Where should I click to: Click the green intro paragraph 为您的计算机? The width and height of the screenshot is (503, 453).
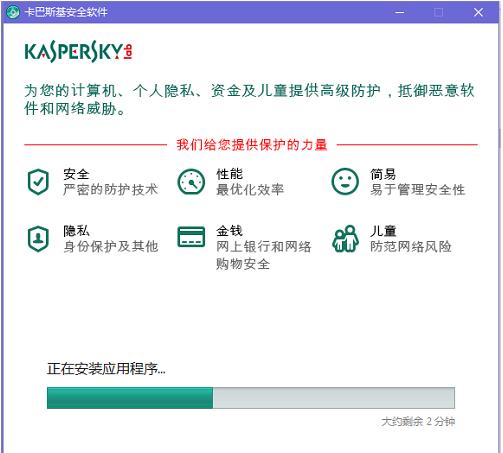point(249,99)
